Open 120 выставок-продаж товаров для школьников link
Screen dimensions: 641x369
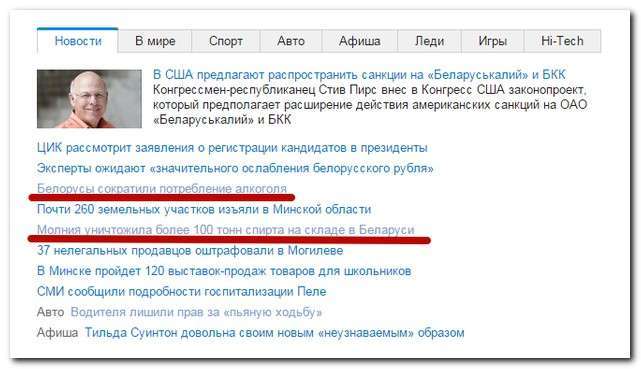coord(224,271)
